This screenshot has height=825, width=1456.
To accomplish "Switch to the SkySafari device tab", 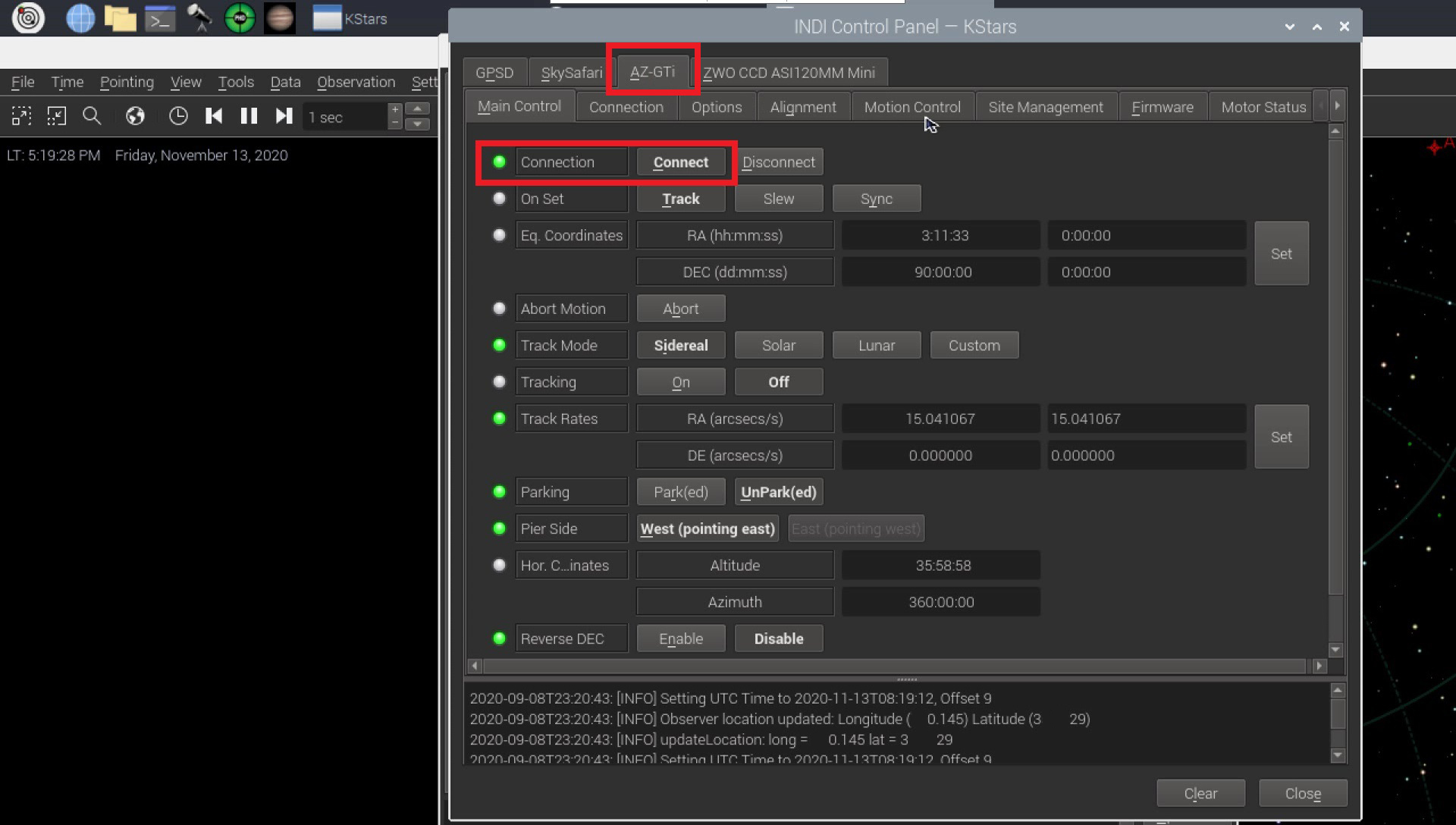I will pyautogui.click(x=571, y=73).
